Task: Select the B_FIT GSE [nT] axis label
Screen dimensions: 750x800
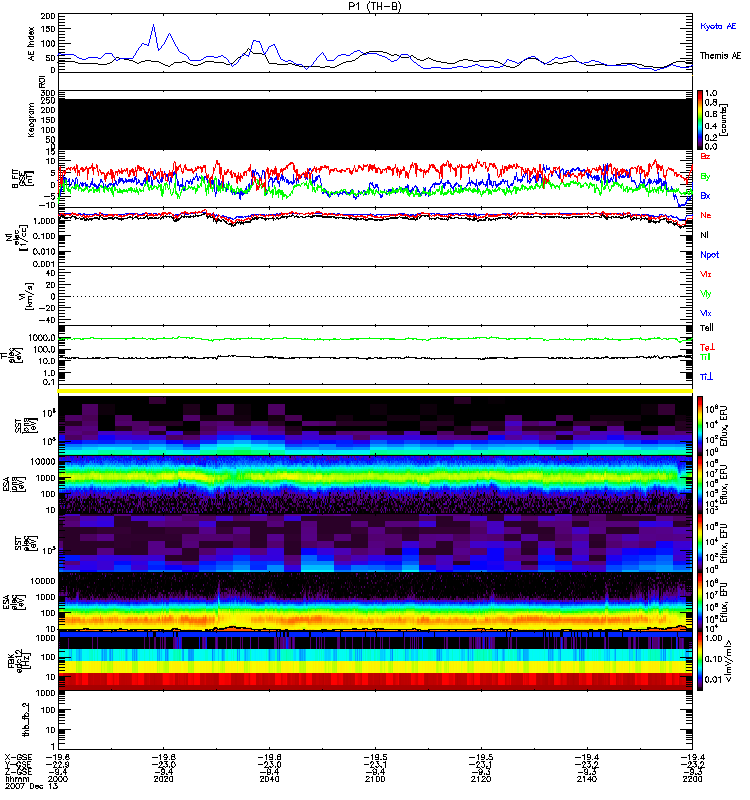Action: pos(22,179)
